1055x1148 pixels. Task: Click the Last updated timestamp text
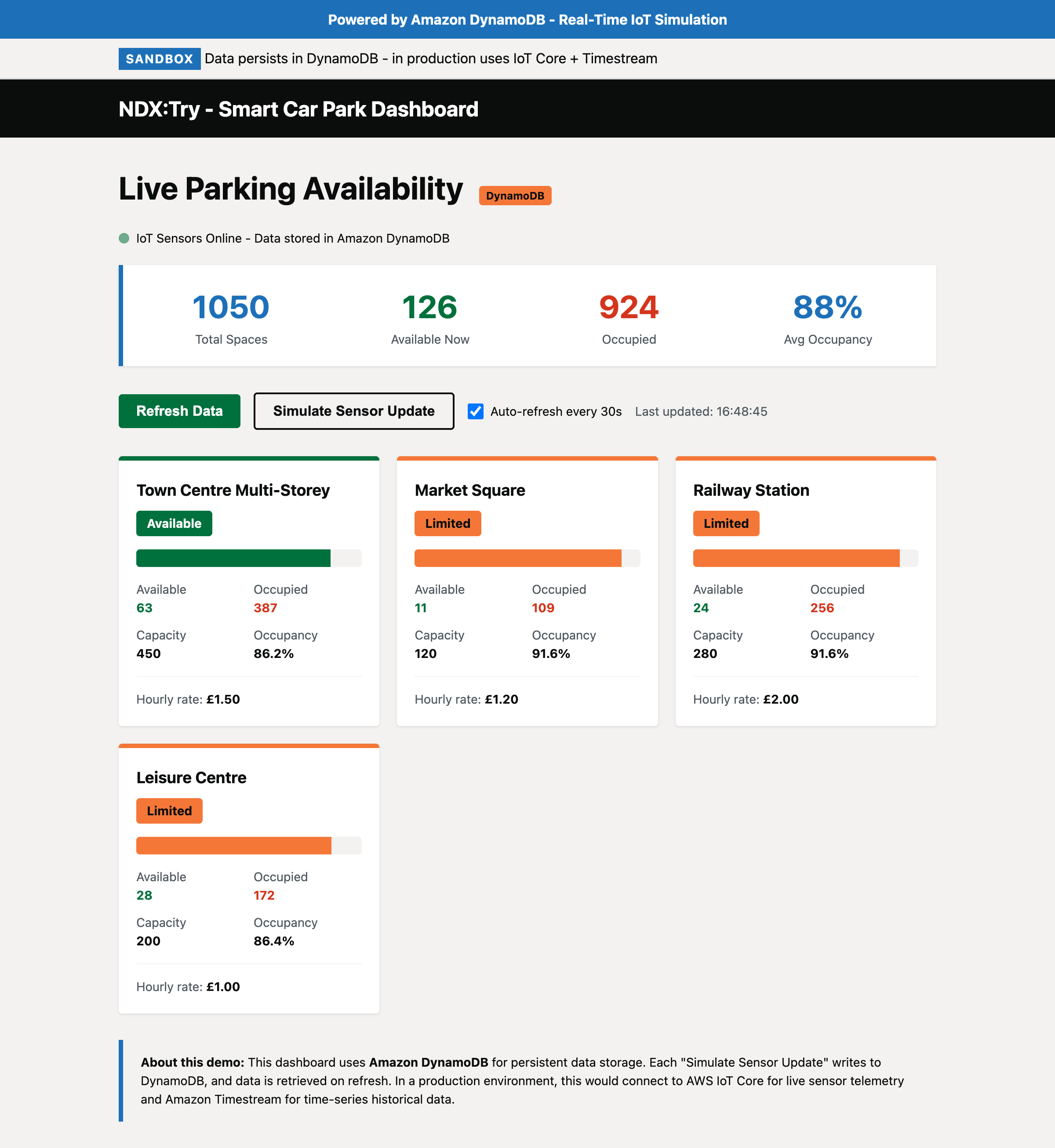tap(702, 411)
